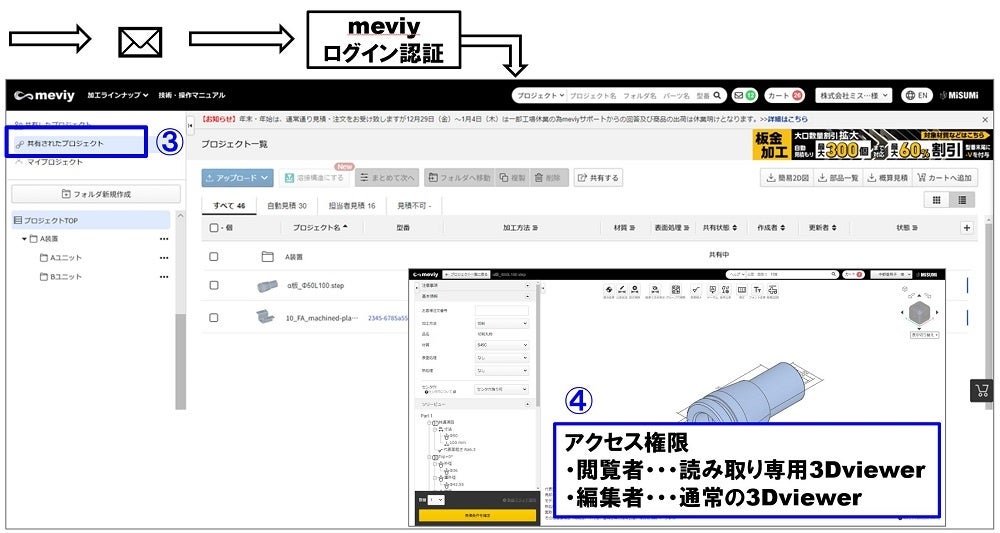
Task: Filter by 状態 column
Action: pos(907,228)
